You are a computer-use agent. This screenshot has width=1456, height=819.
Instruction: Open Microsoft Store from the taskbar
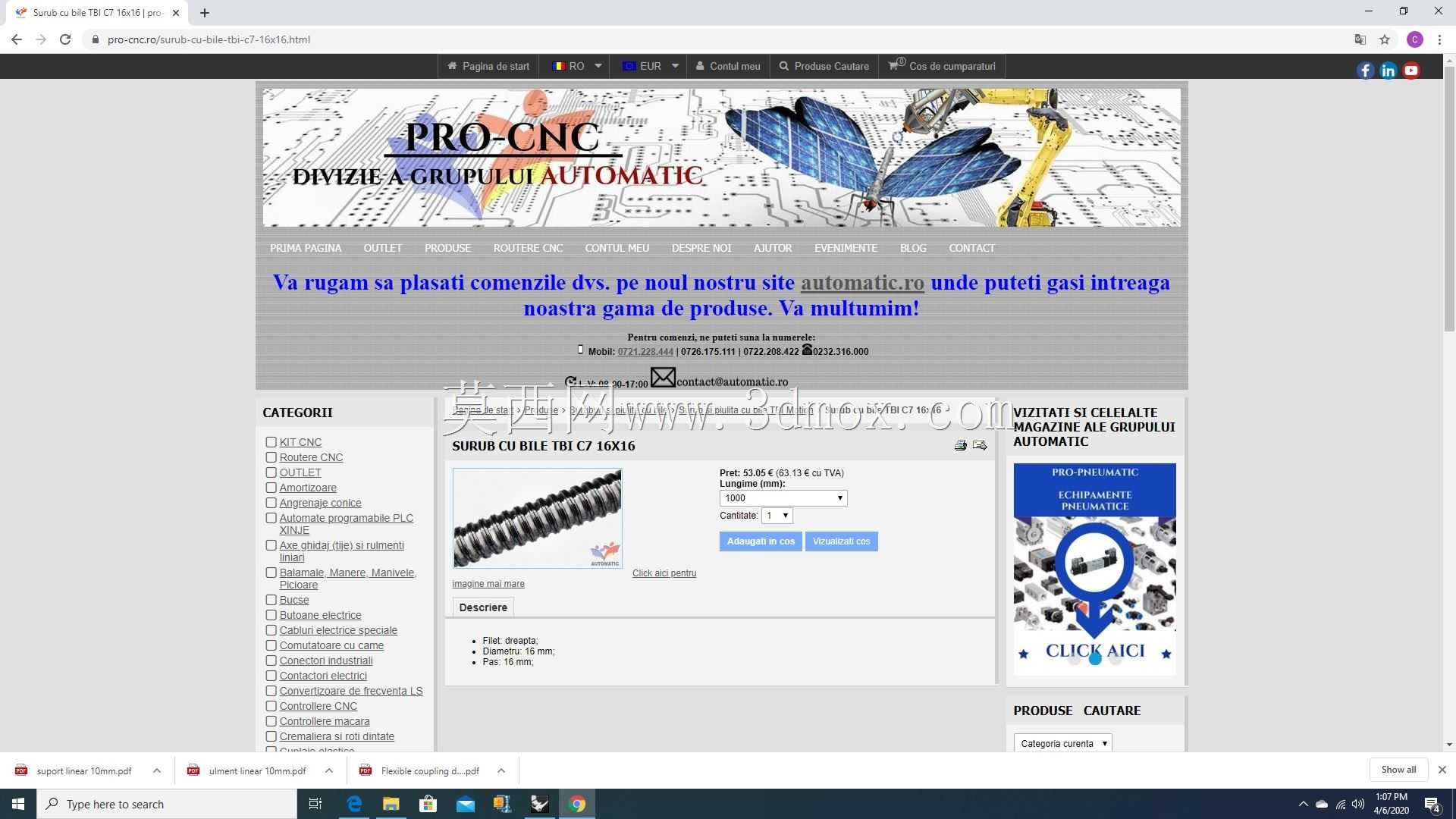(428, 804)
